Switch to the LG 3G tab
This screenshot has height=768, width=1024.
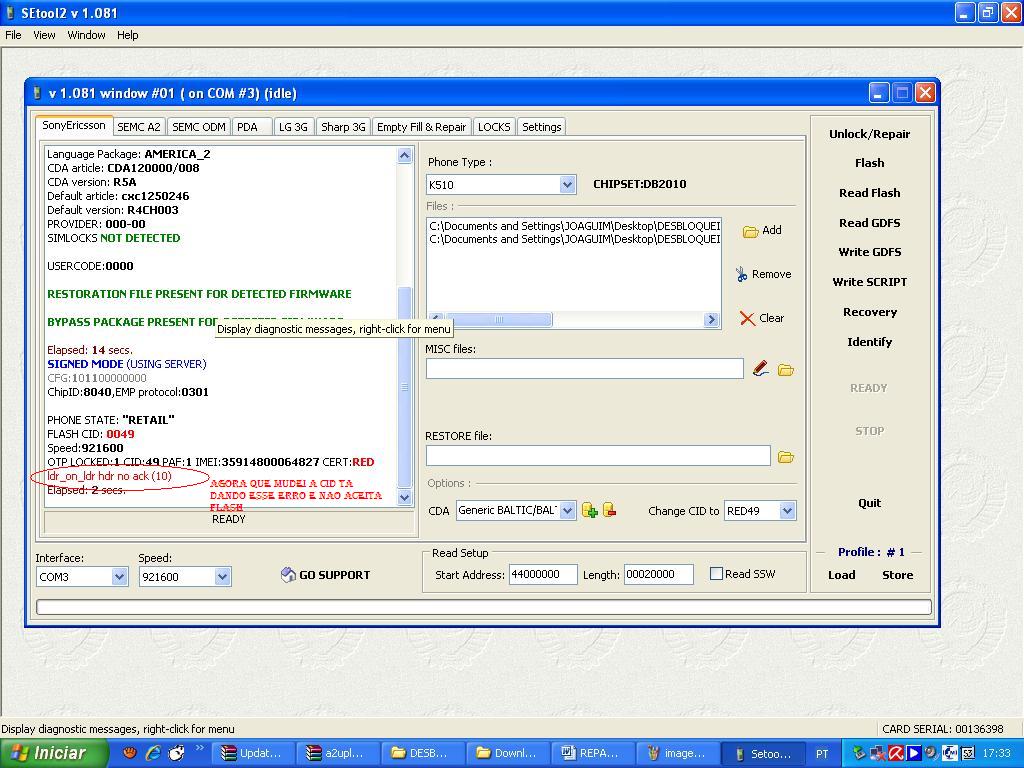tap(293, 127)
